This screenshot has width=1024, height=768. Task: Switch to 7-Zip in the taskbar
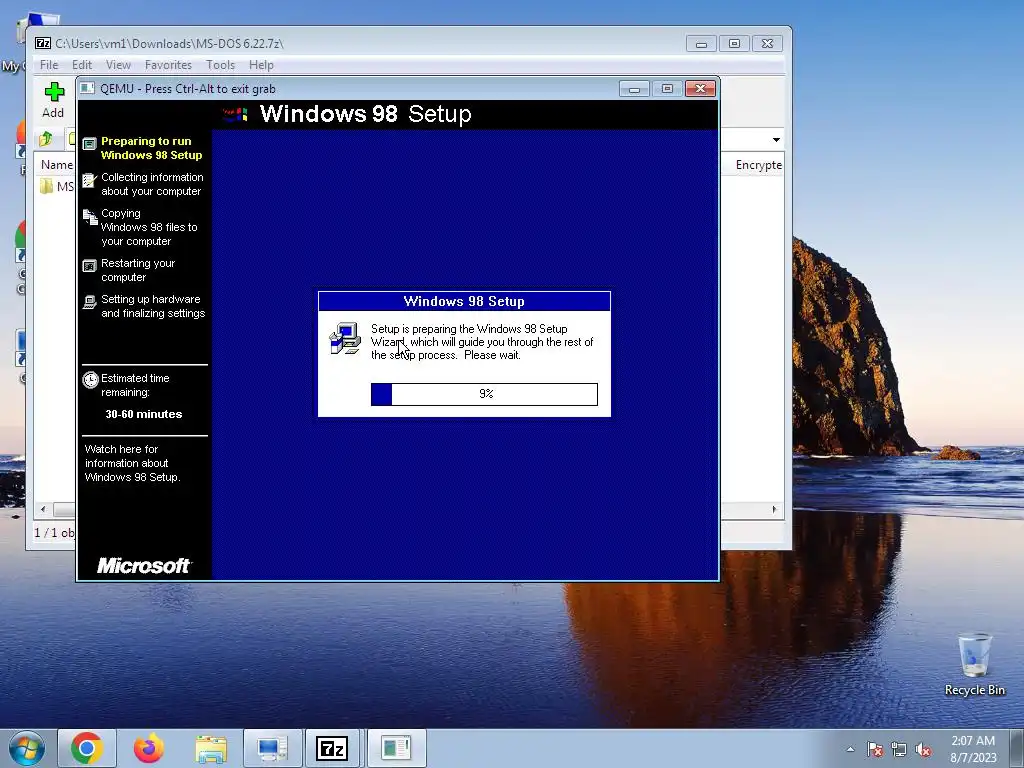[x=332, y=748]
